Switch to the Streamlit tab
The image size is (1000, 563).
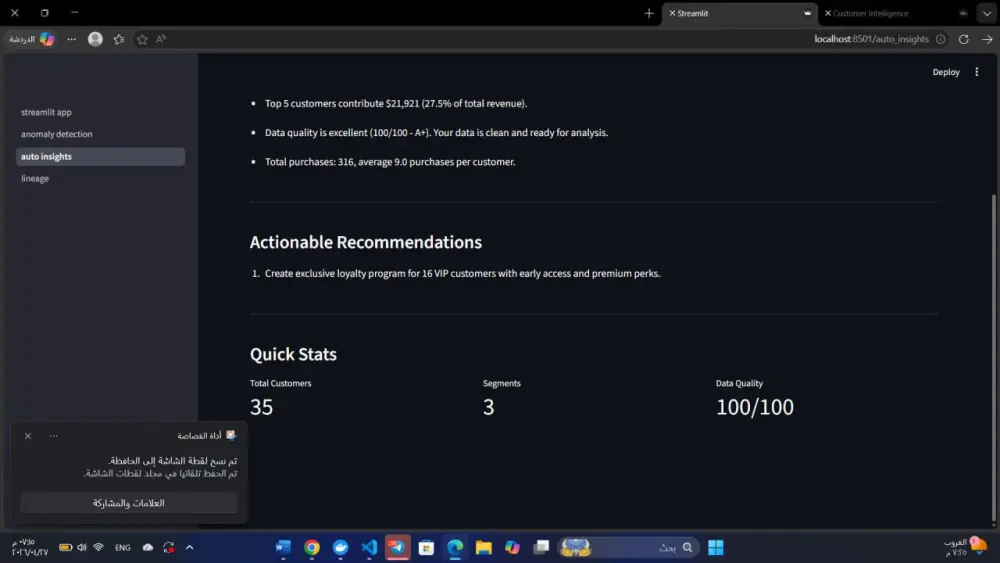[740, 13]
